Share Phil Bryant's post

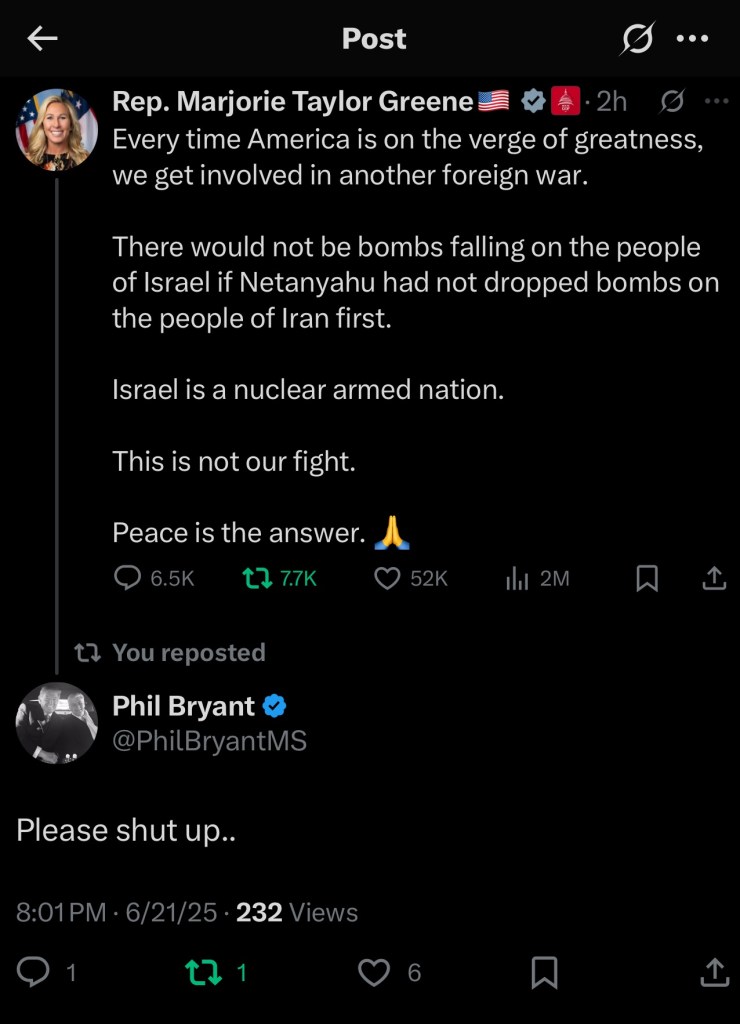pyautogui.click(x=714, y=971)
